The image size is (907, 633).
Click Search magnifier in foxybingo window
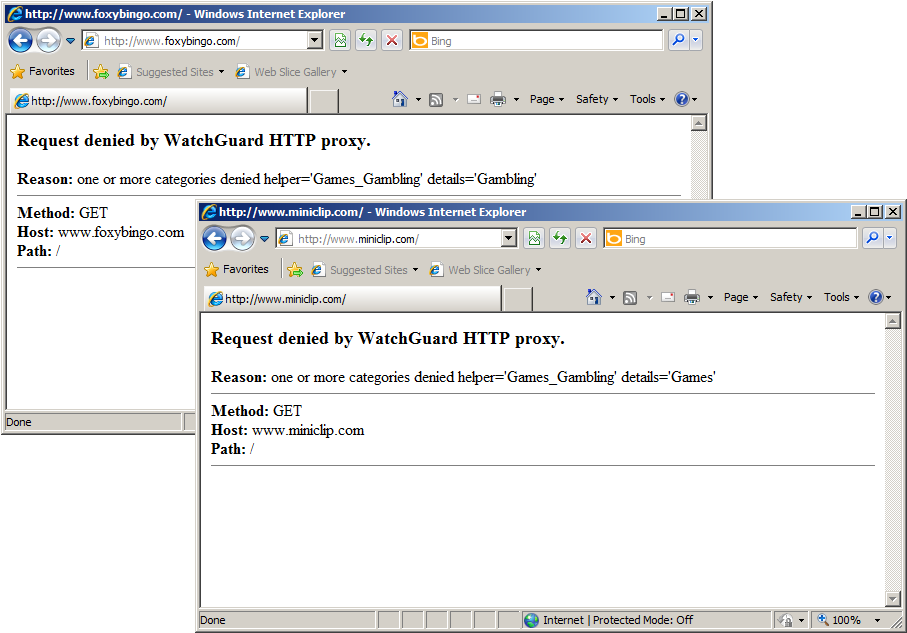(678, 40)
